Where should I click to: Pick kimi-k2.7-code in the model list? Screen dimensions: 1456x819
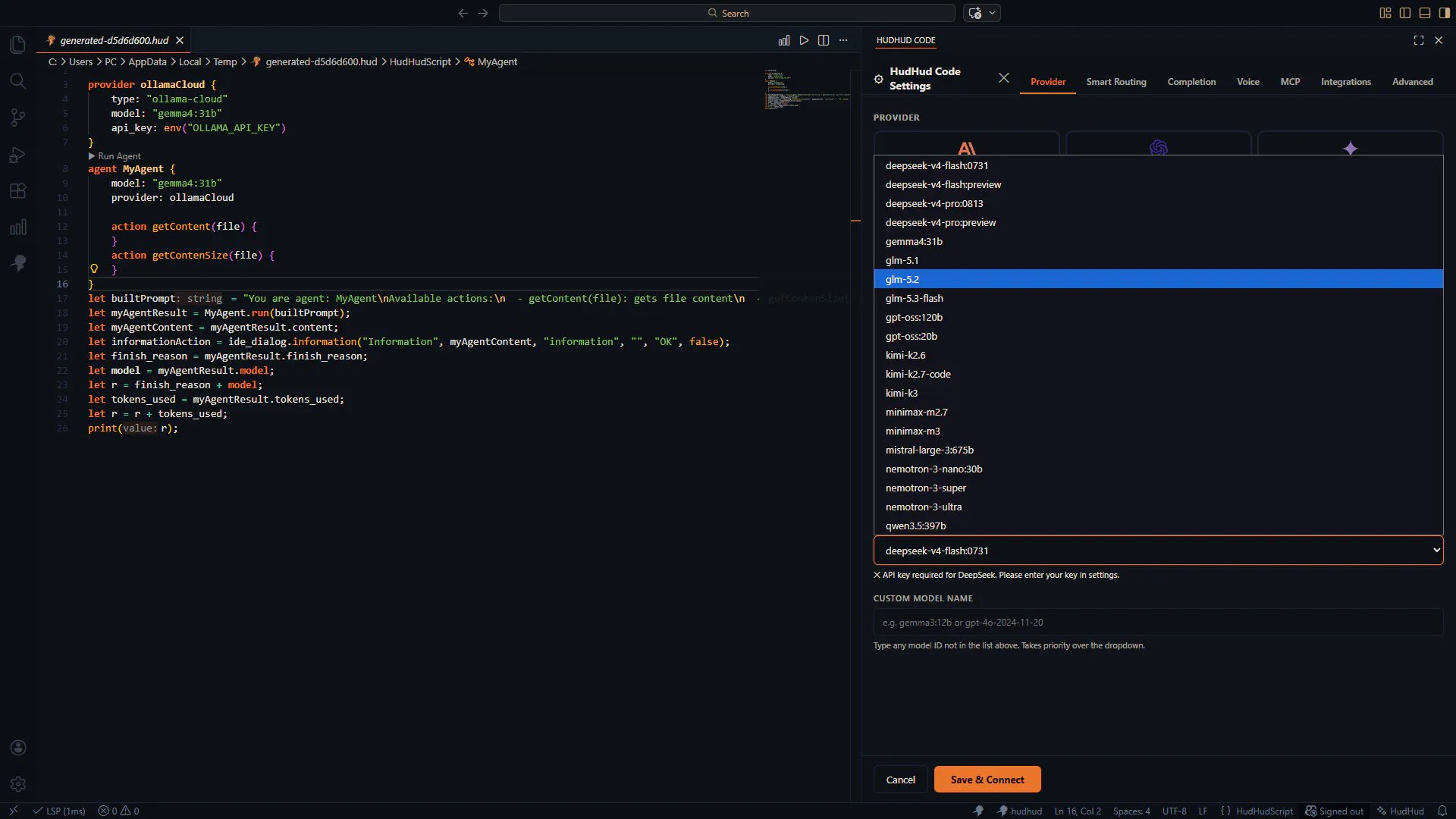1158,374
